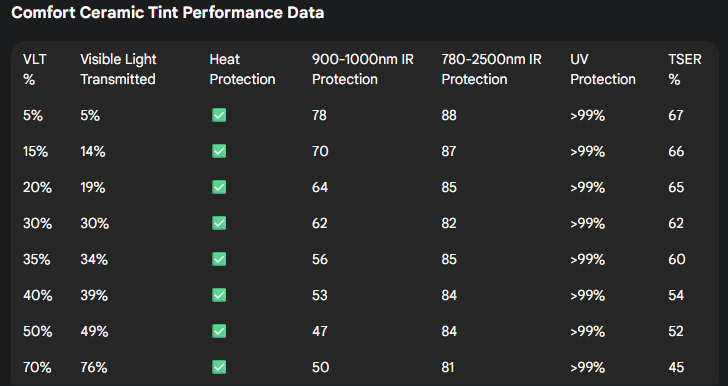The height and width of the screenshot is (386, 728).
Task: Click the VLT % column header
Action: coord(35,69)
